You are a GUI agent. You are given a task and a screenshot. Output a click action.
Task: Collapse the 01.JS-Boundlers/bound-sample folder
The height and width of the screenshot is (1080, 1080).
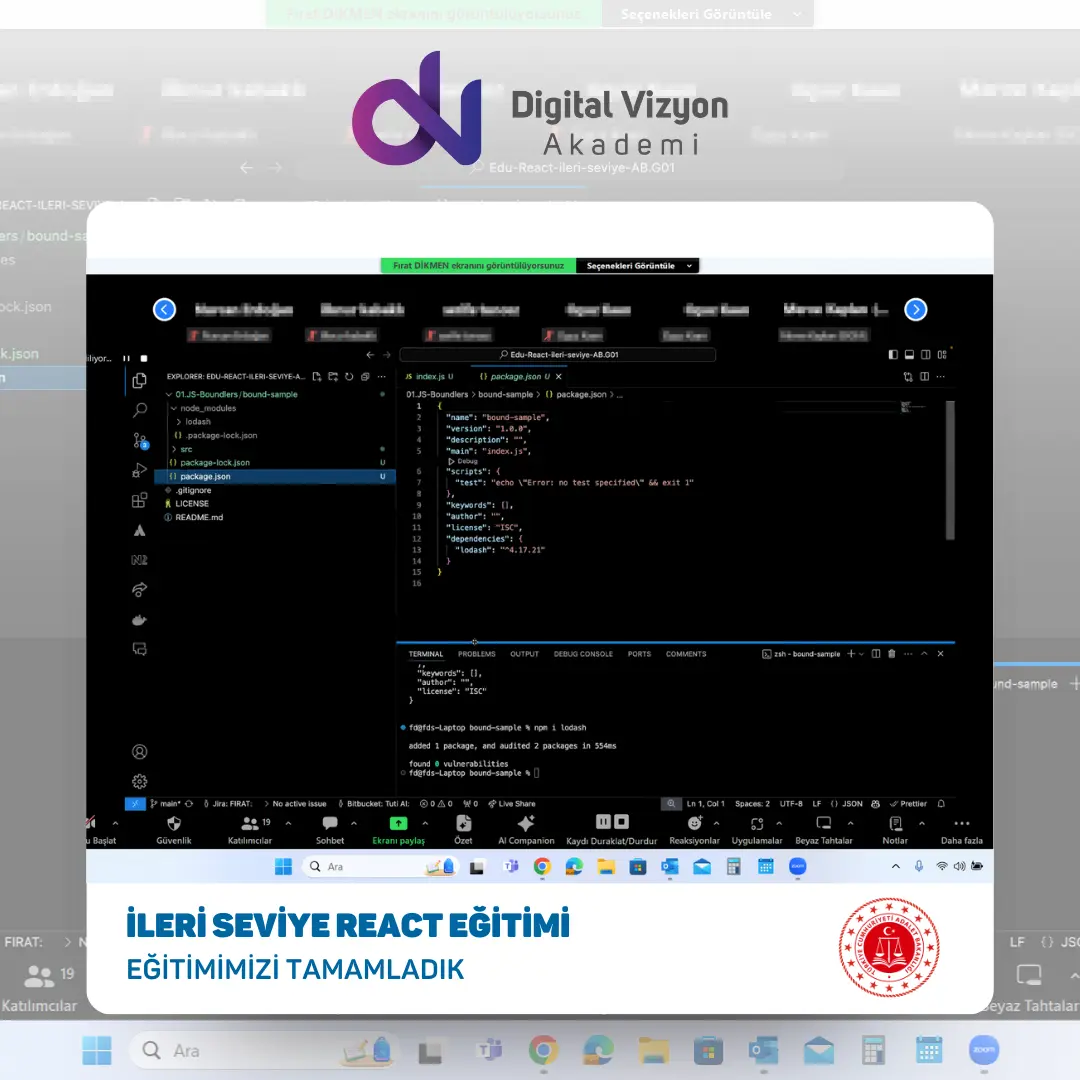pos(169,395)
